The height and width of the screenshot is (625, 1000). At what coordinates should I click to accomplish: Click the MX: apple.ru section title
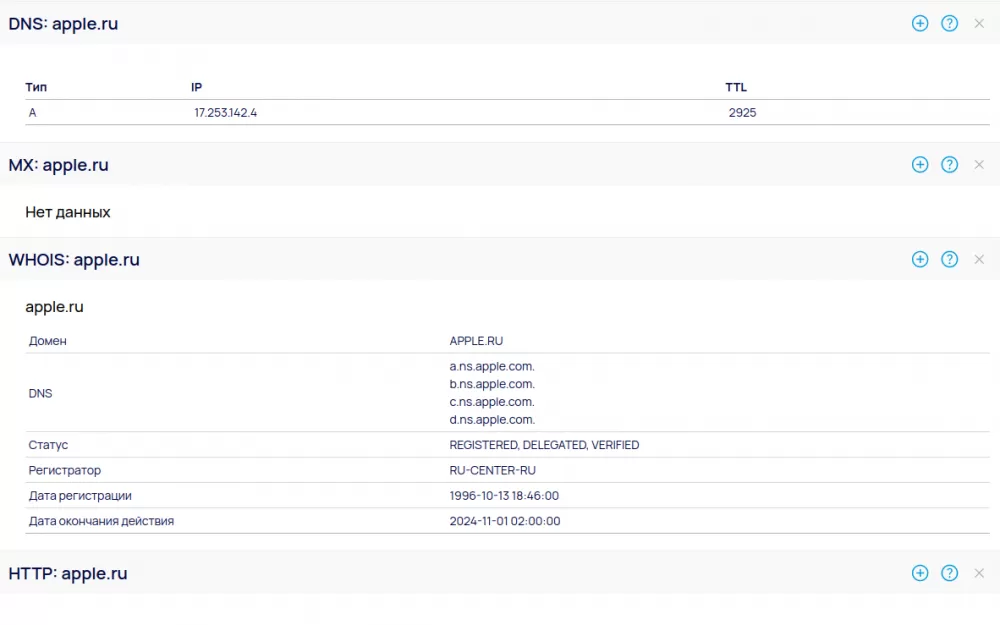click(x=59, y=165)
